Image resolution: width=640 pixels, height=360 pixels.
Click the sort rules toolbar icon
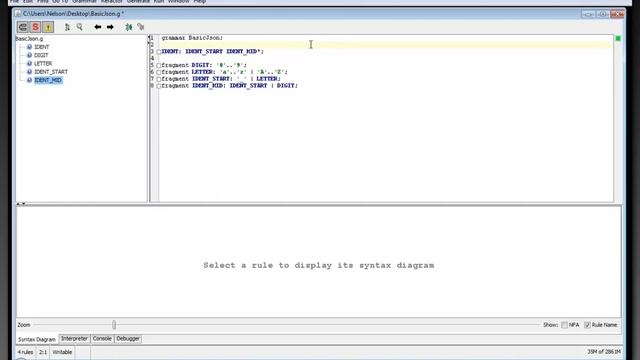(67, 27)
